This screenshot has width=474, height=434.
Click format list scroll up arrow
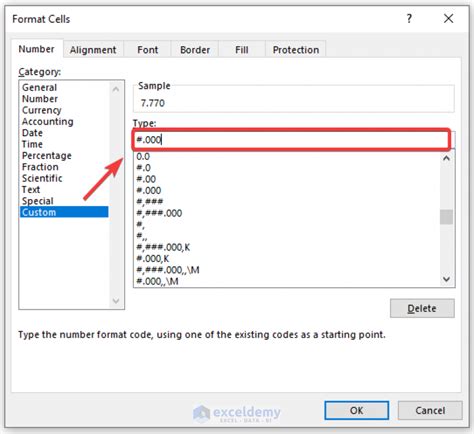click(x=447, y=158)
